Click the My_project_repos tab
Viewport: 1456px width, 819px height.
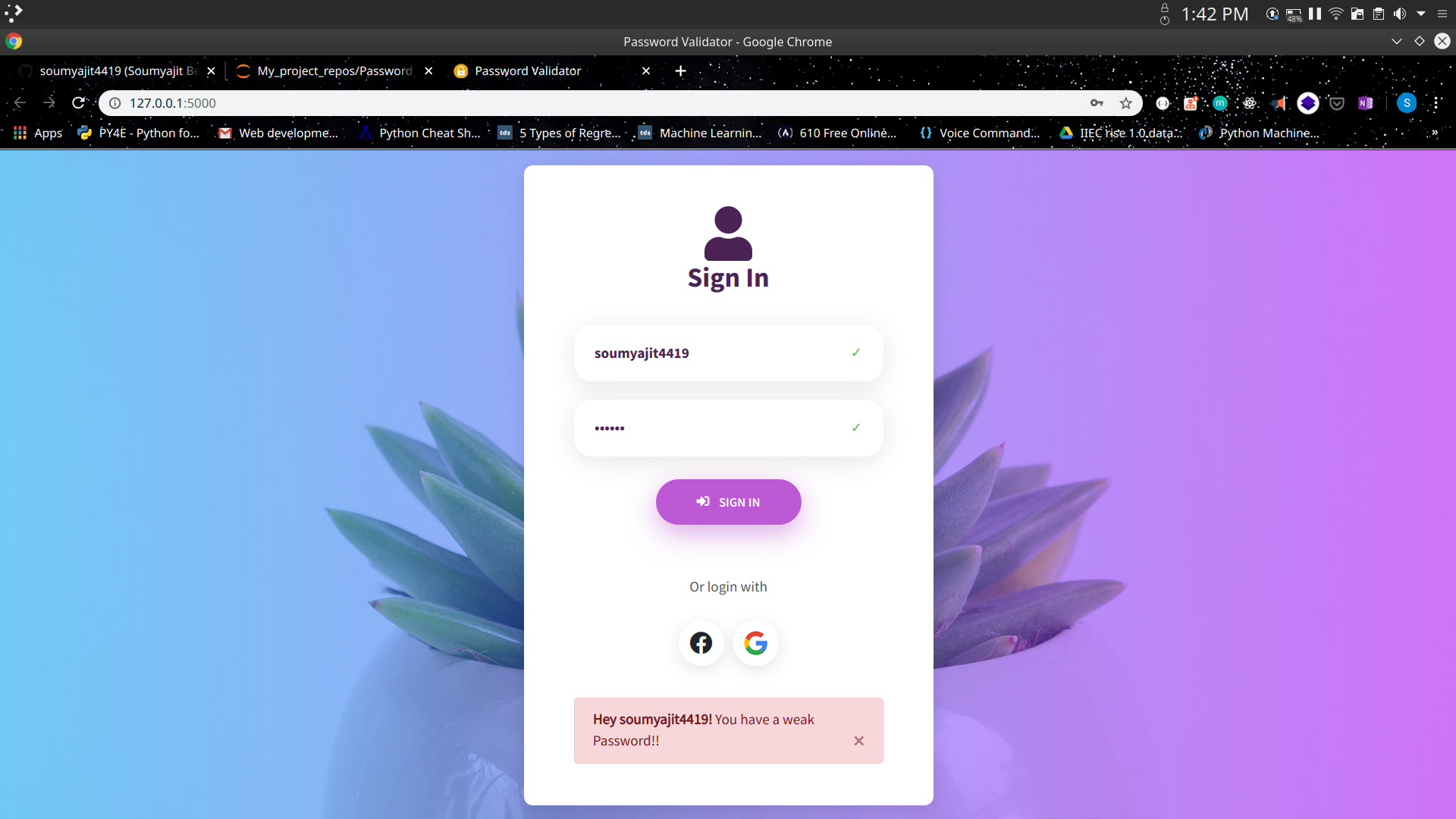334,70
